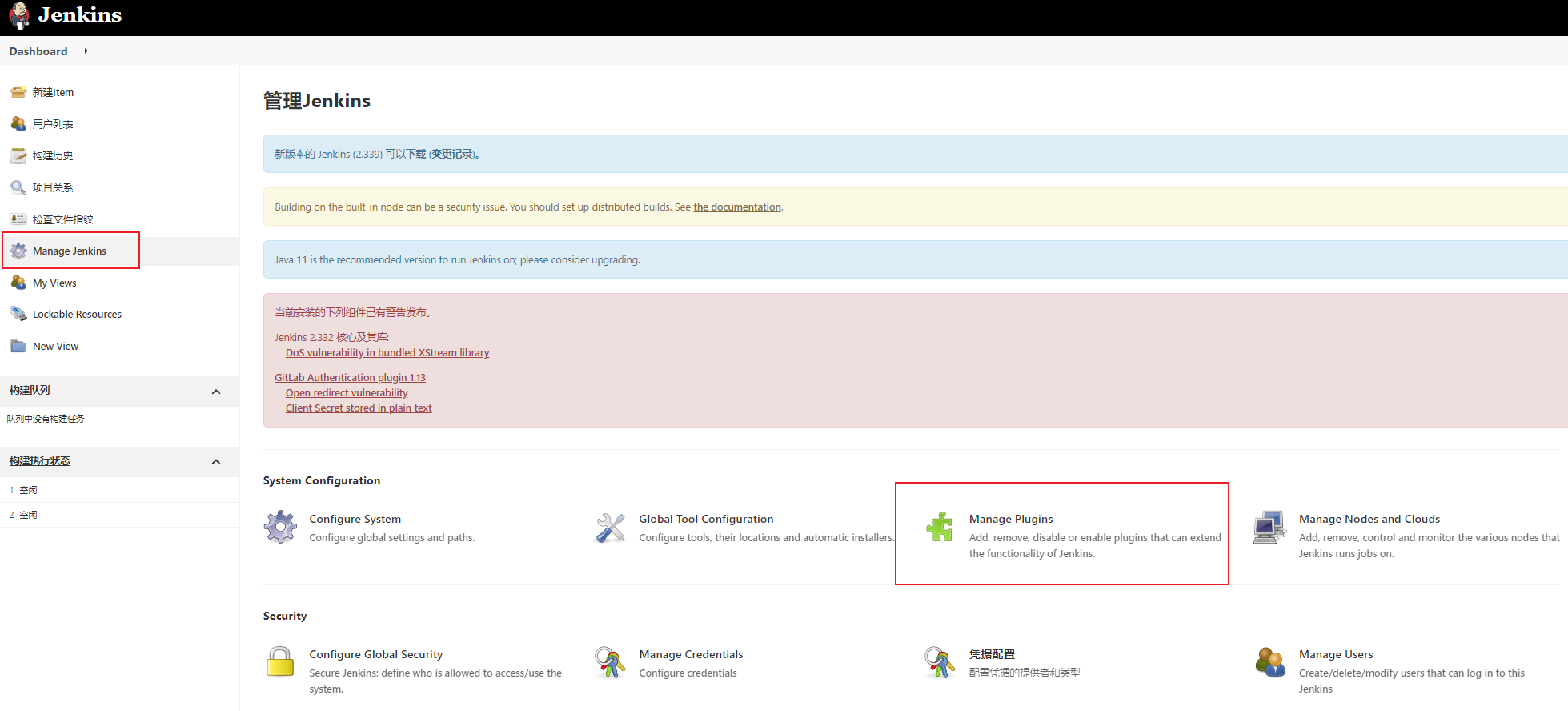The image size is (1568, 711).
Task: Open the Manage Users title
Action: coord(1336,654)
